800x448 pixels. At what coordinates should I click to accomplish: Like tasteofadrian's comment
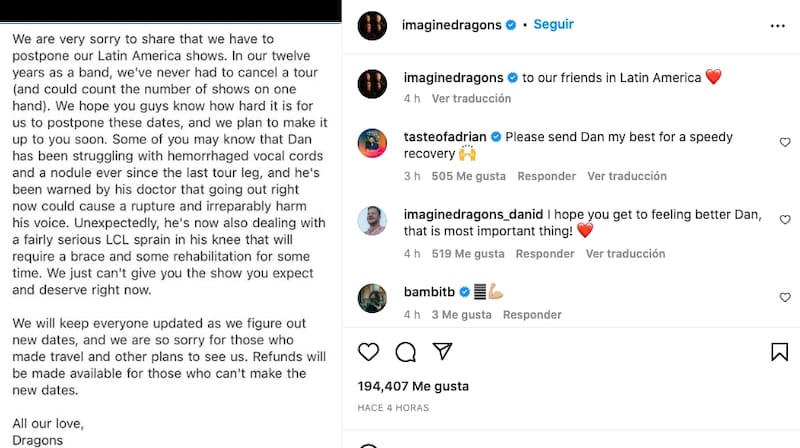(x=784, y=143)
